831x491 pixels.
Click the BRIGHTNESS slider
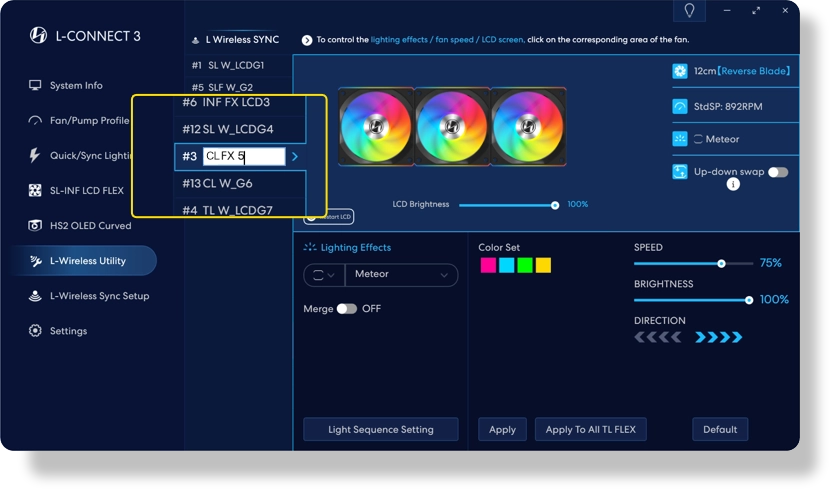coord(693,300)
